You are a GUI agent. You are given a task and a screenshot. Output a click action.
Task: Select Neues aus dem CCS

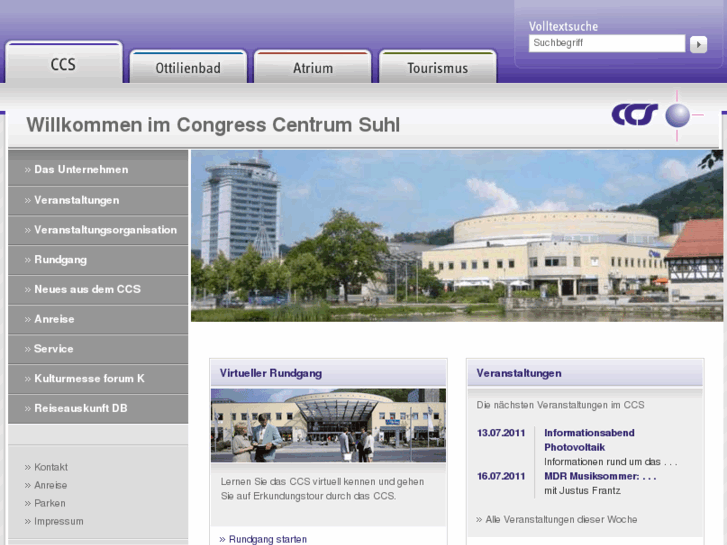pyautogui.click(x=98, y=289)
